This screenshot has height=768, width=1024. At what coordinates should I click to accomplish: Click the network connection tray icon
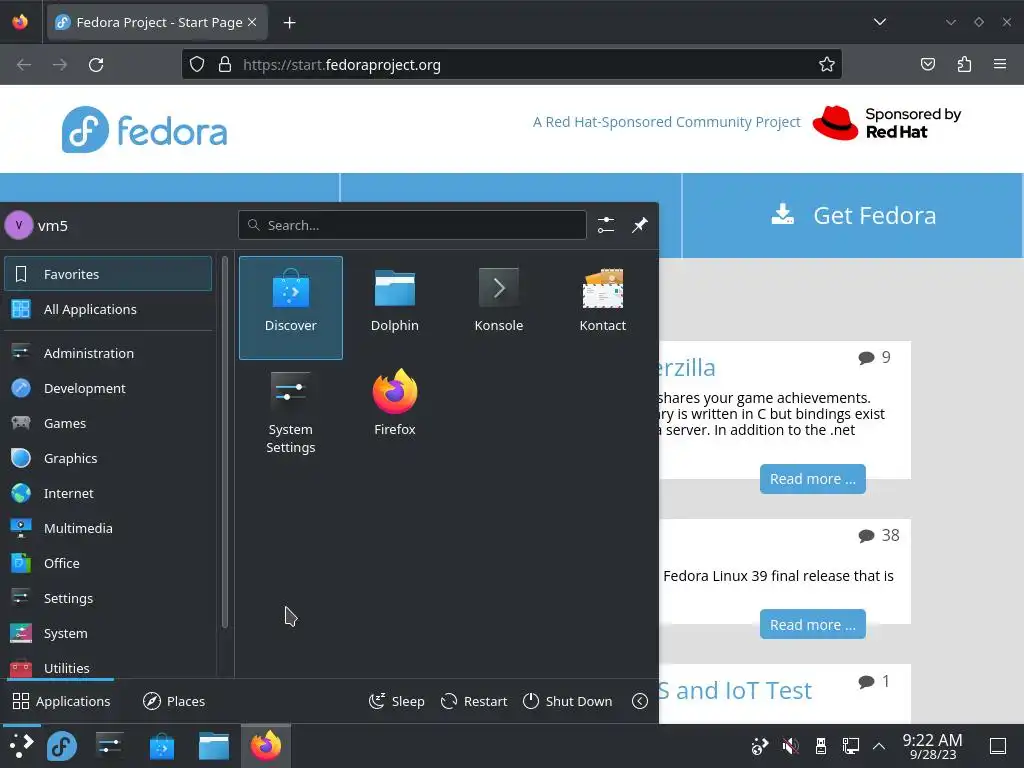(x=850, y=745)
